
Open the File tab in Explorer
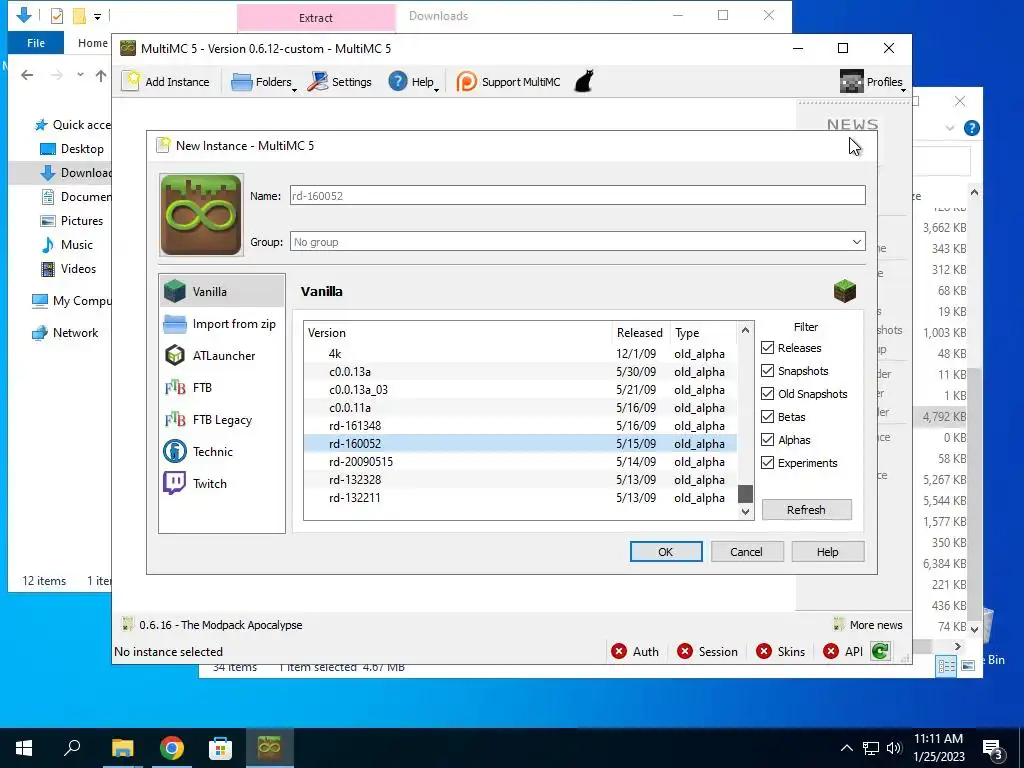pyautogui.click(x=36, y=43)
